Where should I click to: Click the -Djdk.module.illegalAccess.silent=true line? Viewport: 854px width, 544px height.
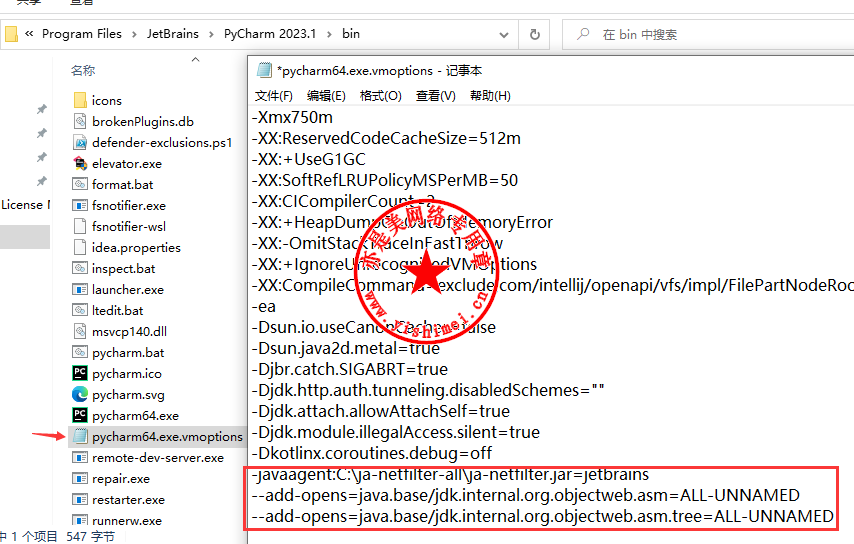tap(395, 432)
